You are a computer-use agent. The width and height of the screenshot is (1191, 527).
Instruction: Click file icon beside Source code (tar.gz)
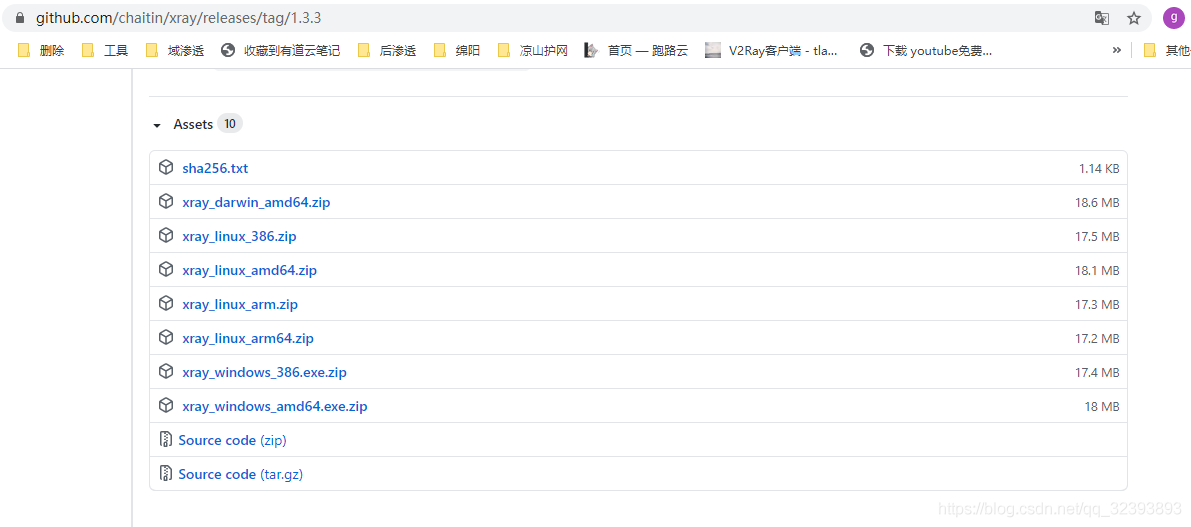tap(166, 473)
